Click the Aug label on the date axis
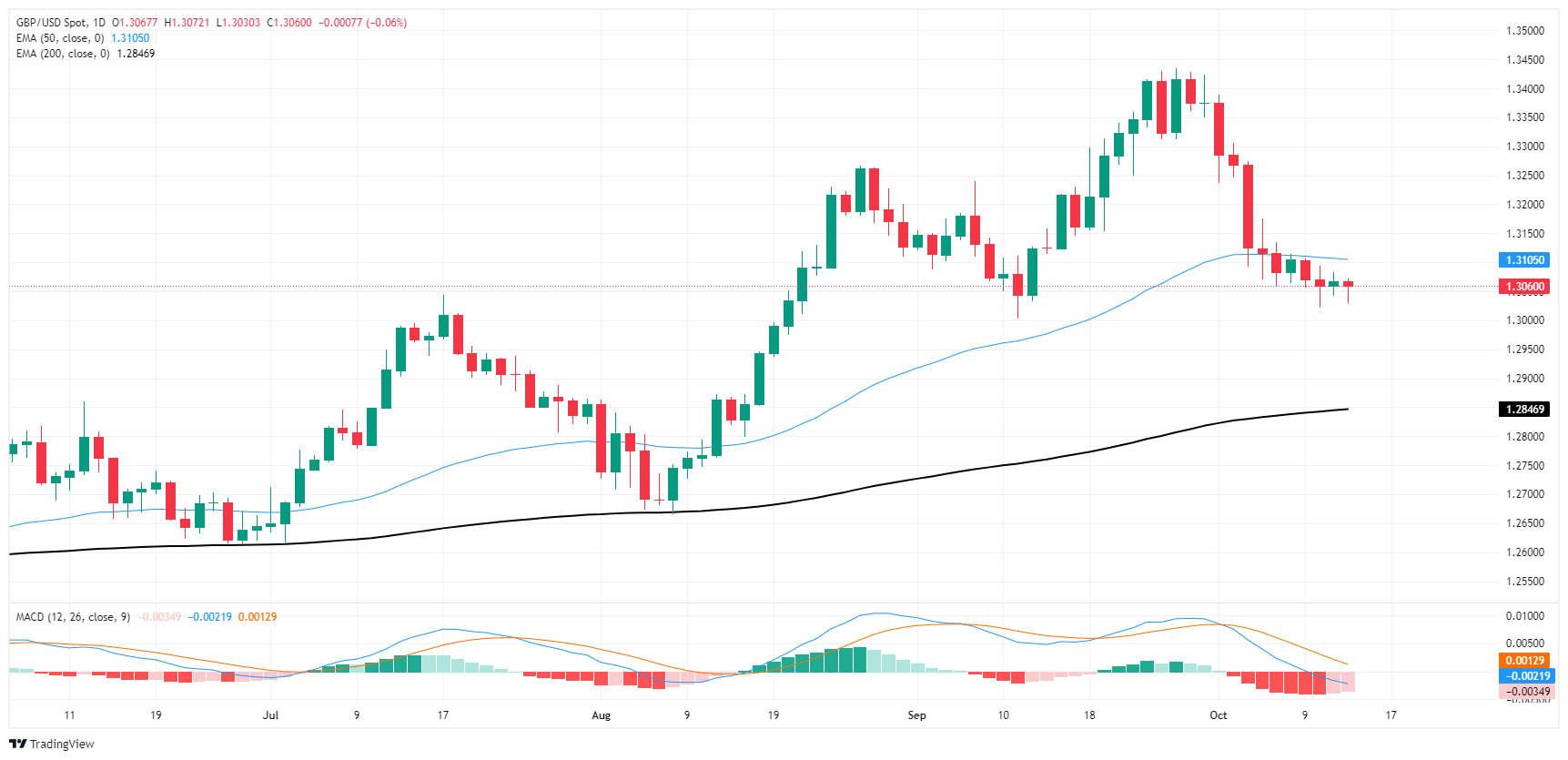 pyautogui.click(x=601, y=715)
